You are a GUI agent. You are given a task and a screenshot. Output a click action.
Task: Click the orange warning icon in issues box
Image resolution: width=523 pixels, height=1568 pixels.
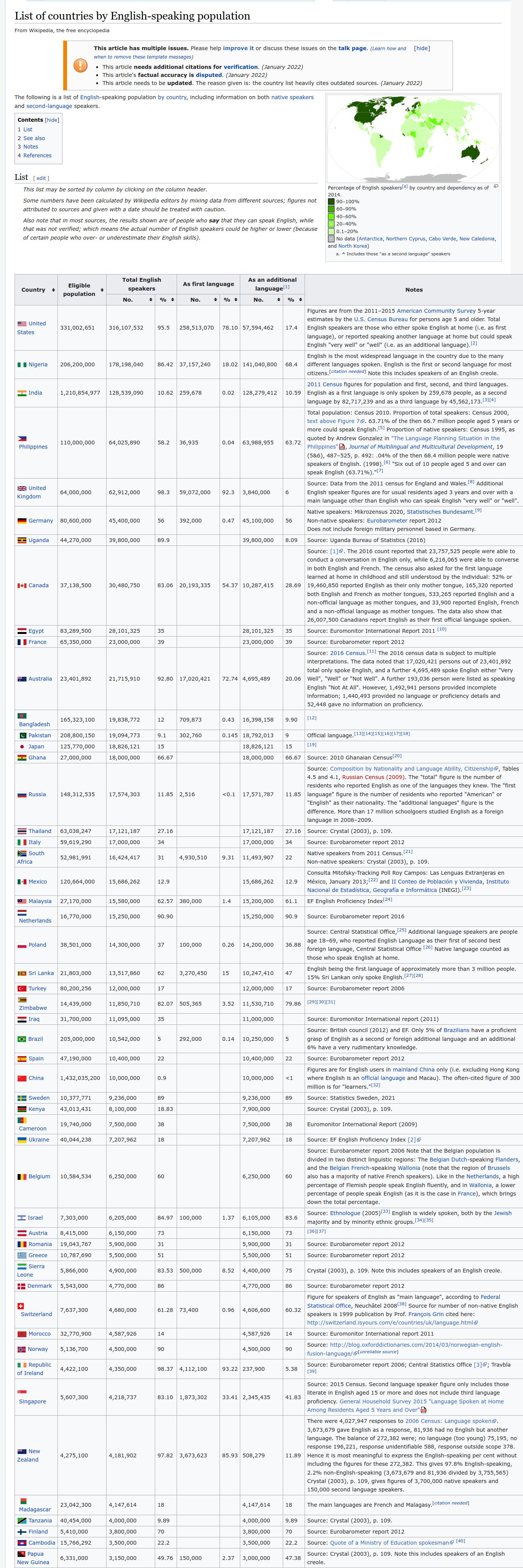pos(80,65)
